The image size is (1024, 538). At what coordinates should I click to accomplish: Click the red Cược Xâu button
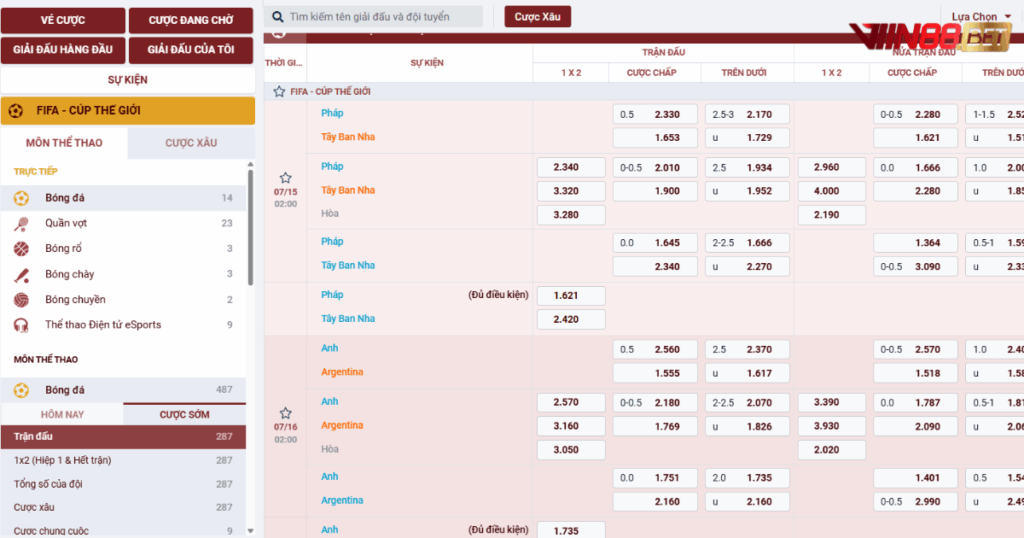click(x=537, y=17)
